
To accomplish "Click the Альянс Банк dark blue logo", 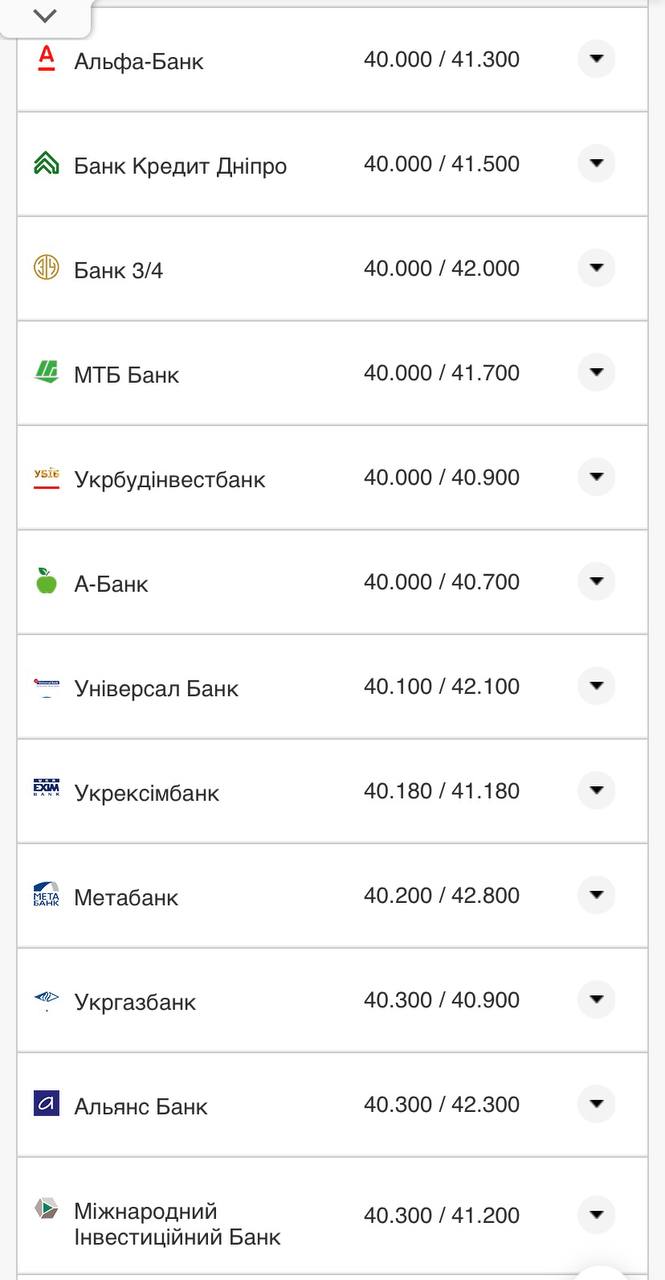I will [46, 1104].
